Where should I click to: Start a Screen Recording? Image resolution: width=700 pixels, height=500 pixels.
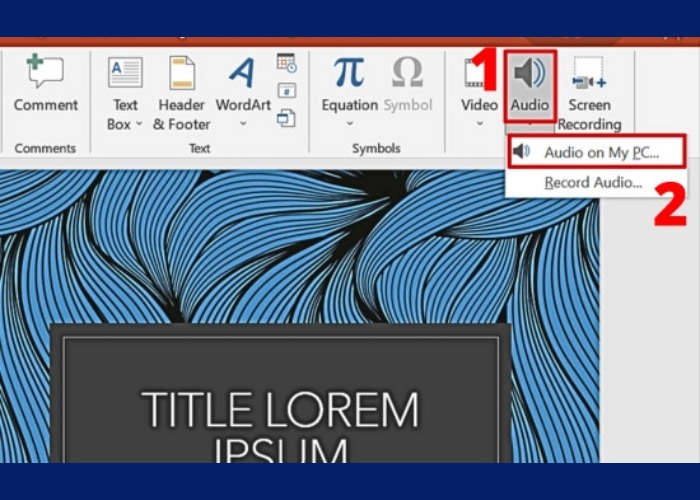pos(589,93)
